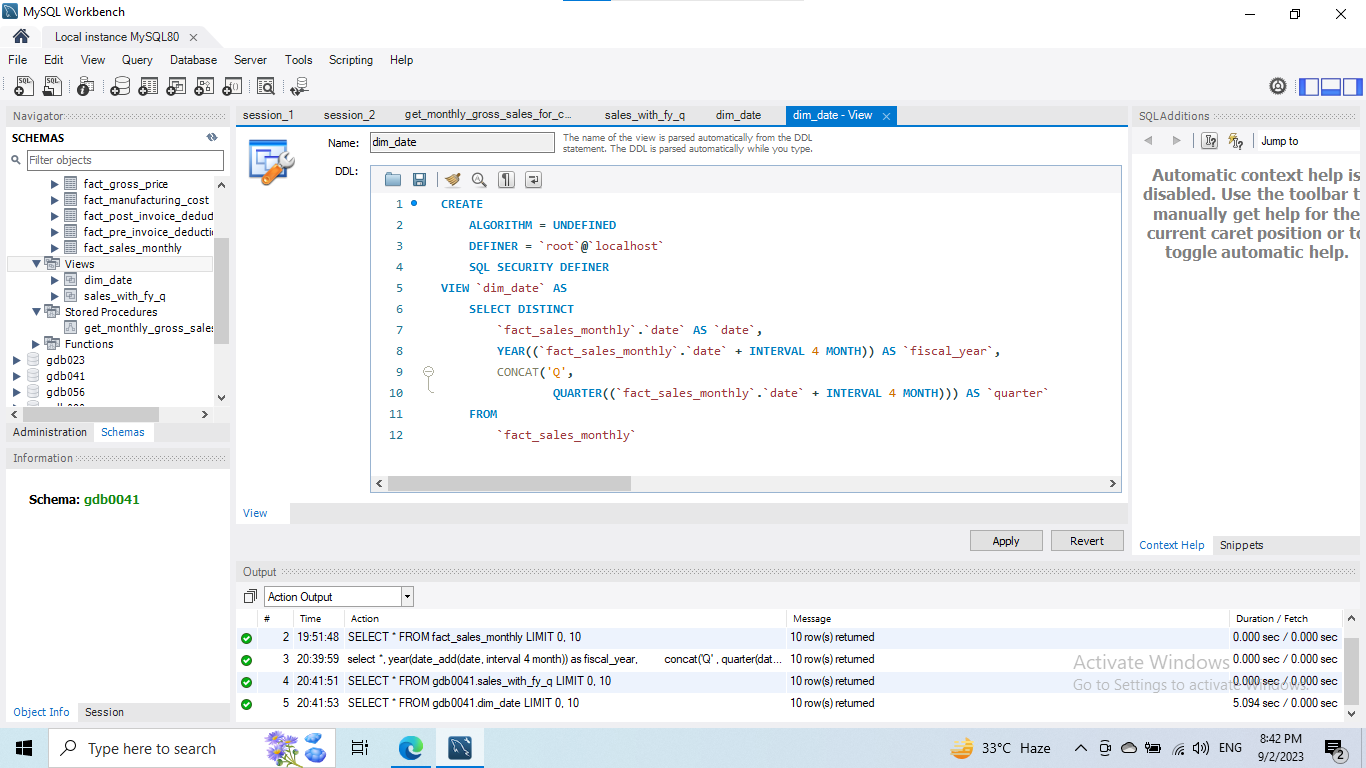Collapse the Views tree node
Viewport: 1366px width, 768px height.
coord(37,264)
